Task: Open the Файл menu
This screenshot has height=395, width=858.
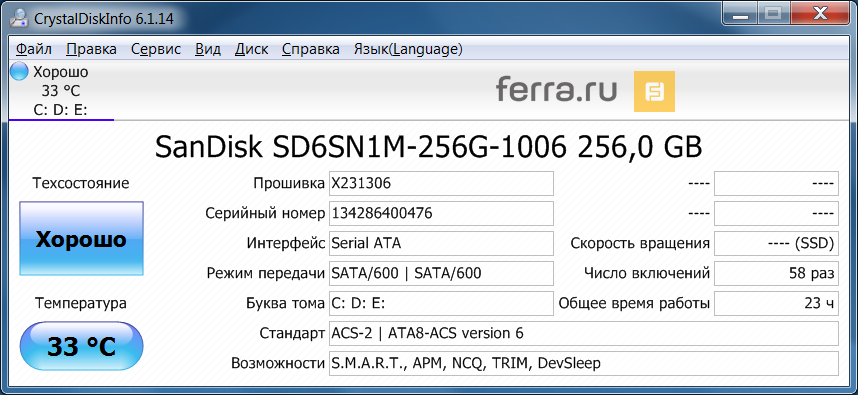Action: click(x=33, y=49)
